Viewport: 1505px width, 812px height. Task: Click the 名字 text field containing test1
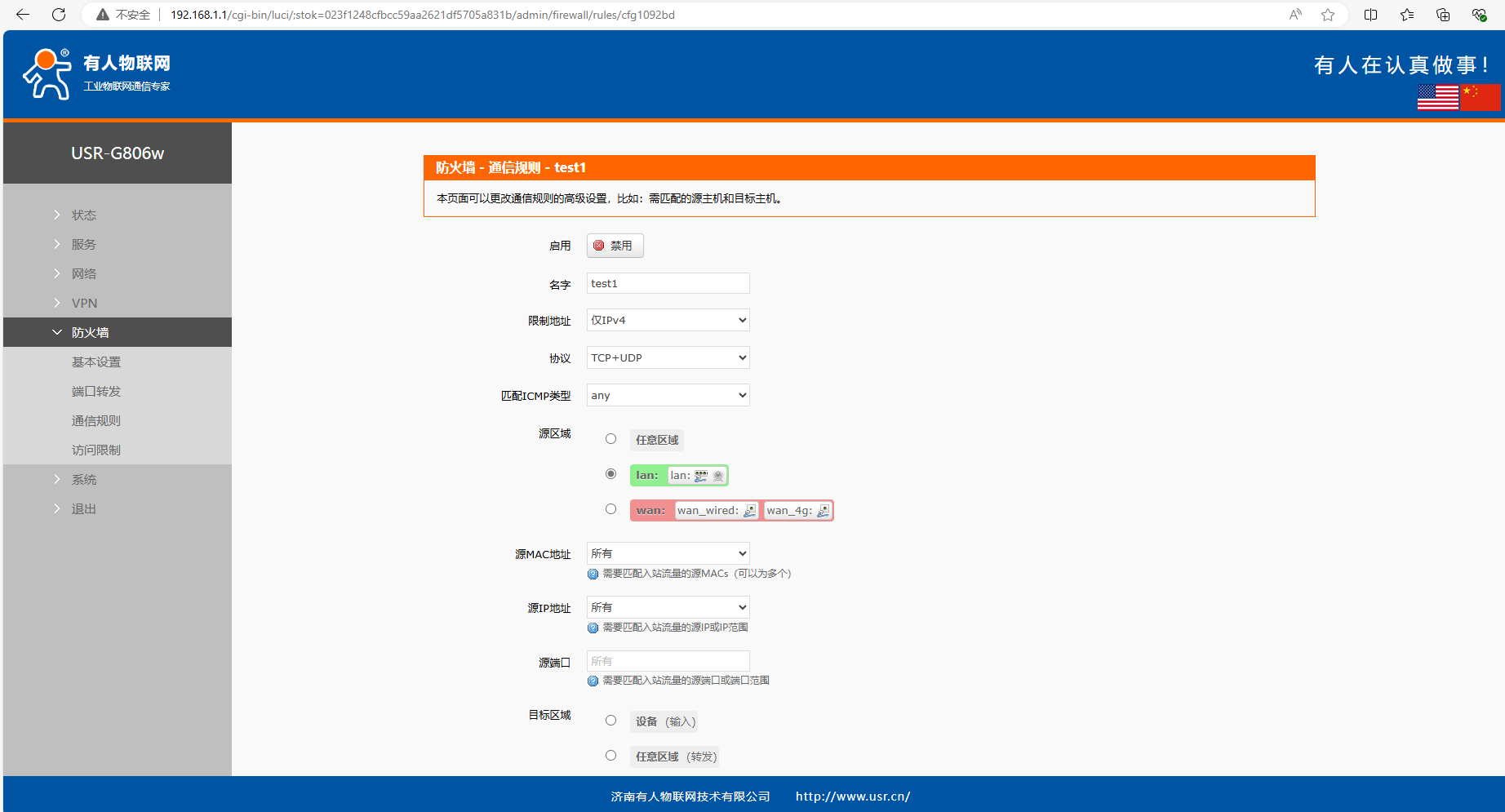pos(668,283)
